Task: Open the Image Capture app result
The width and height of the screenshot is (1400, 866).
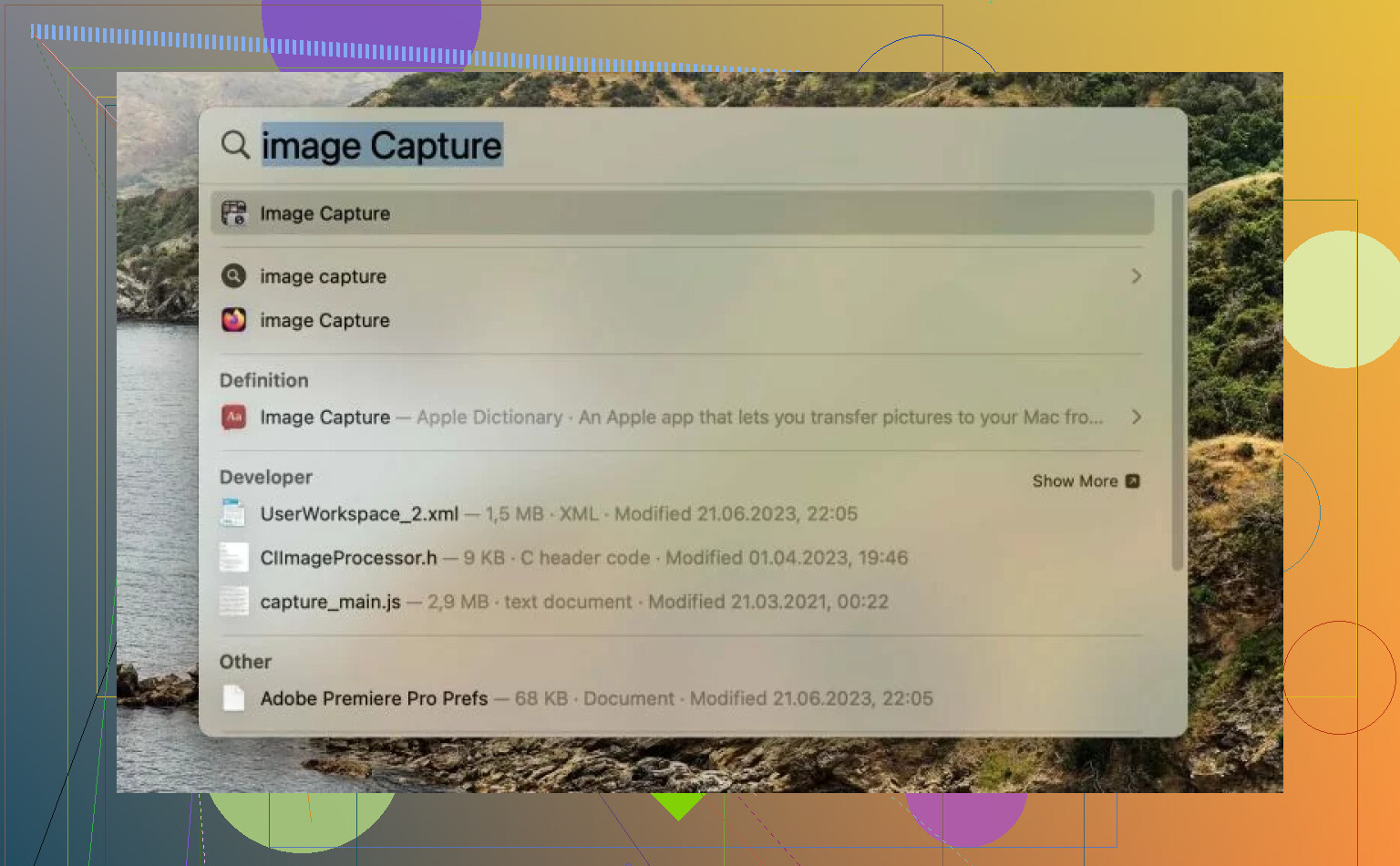Action: (683, 213)
